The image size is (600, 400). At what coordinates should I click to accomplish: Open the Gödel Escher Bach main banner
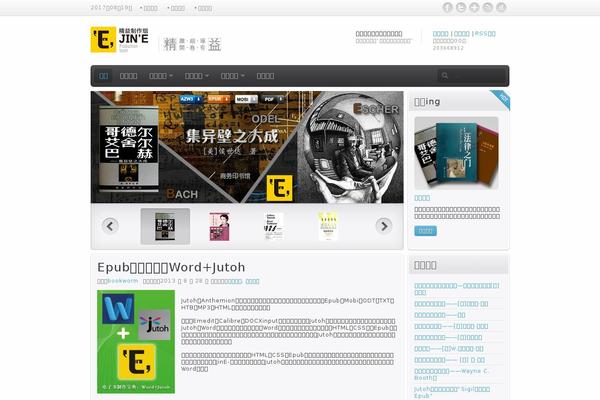(247, 147)
